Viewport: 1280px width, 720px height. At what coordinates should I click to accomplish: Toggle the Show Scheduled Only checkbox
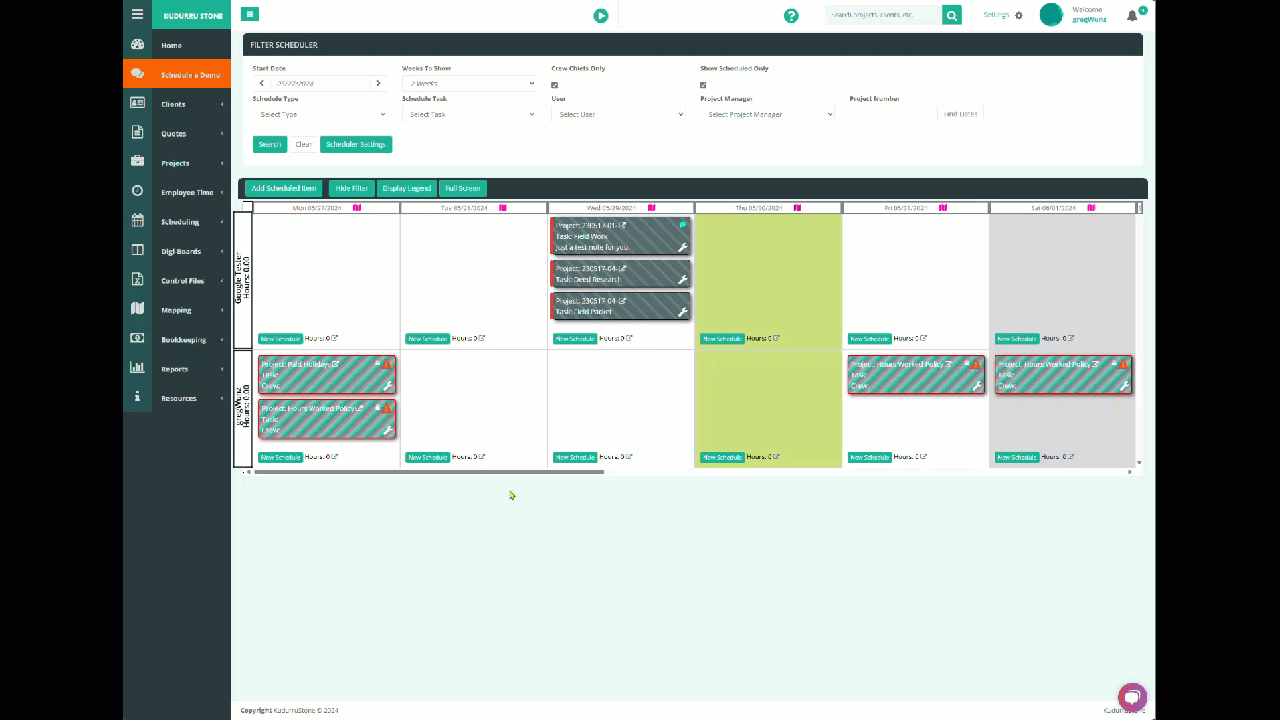click(703, 85)
